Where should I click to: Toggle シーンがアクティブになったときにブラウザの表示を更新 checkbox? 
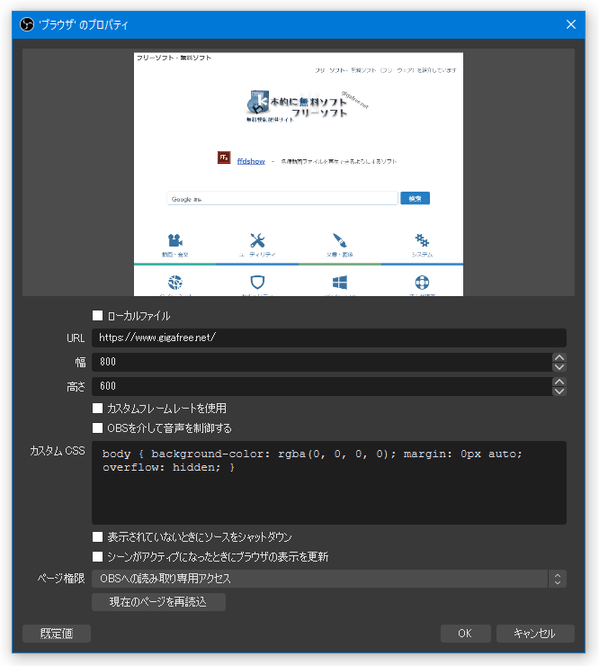pos(98,556)
